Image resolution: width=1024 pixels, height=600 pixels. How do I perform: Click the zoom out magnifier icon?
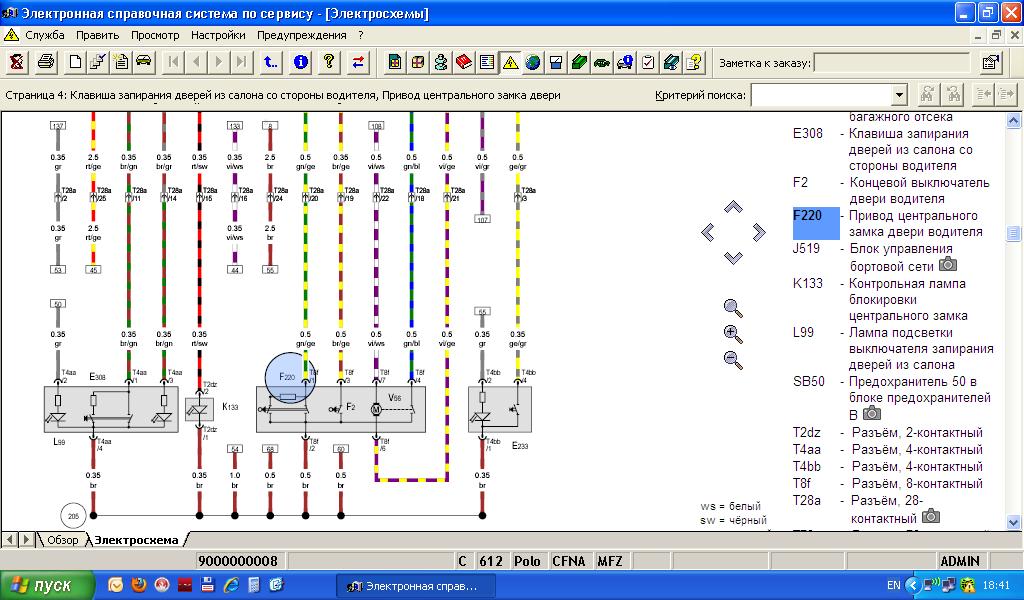[733, 360]
